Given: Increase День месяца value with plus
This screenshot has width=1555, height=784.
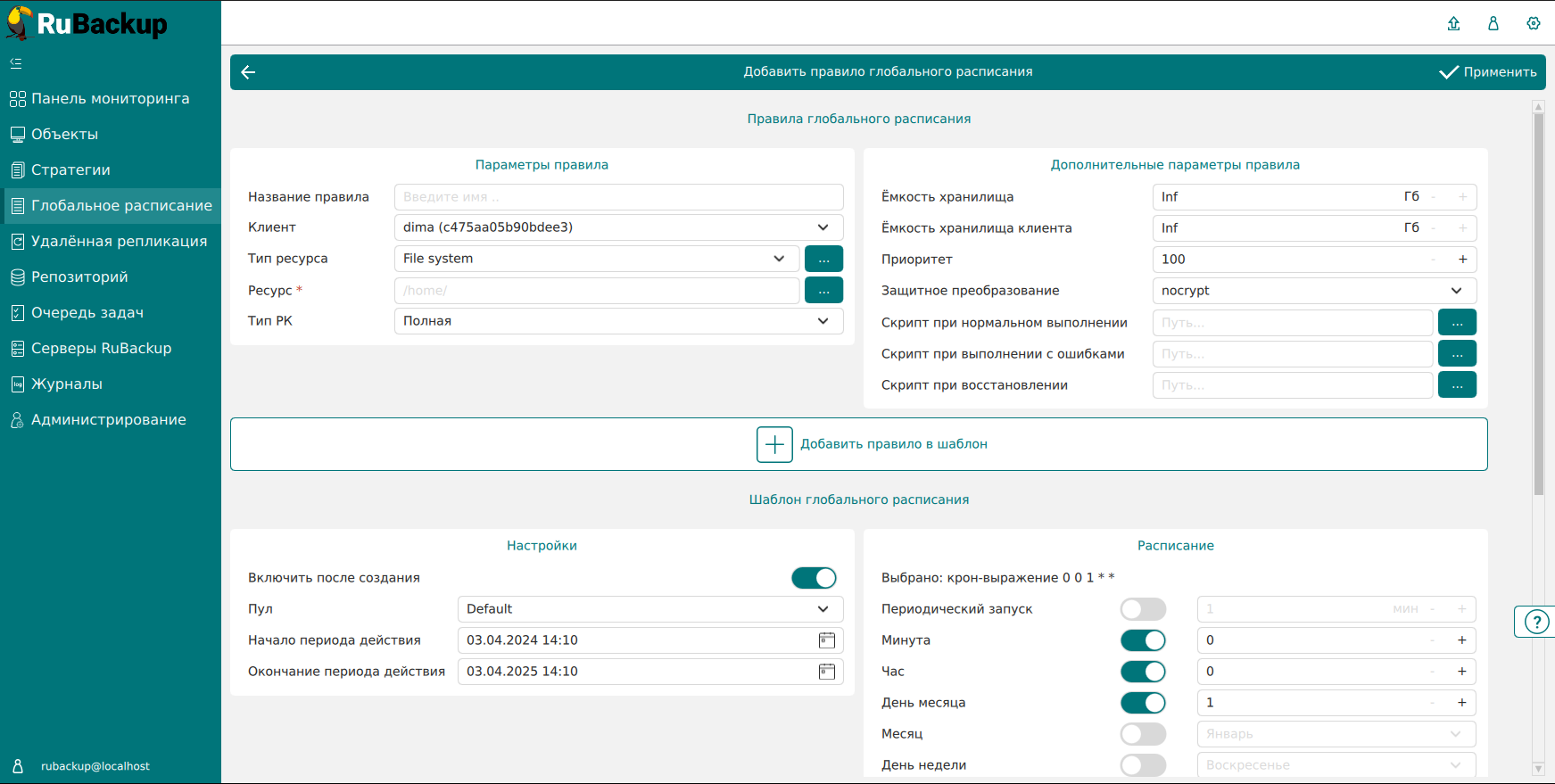Looking at the screenshot, I should [1462, 703].
